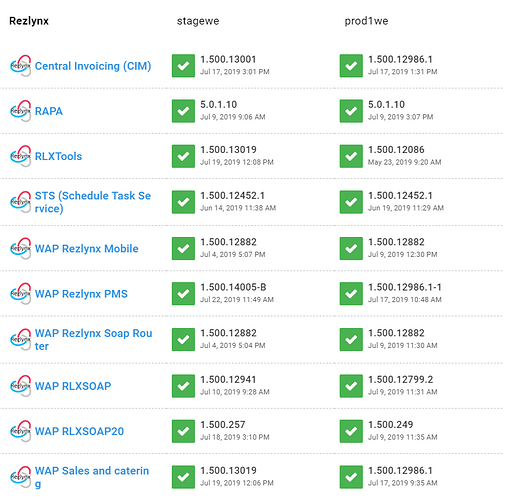Click the date Jun 14, 2019 11:38 AM

click(x=238, y=208)
